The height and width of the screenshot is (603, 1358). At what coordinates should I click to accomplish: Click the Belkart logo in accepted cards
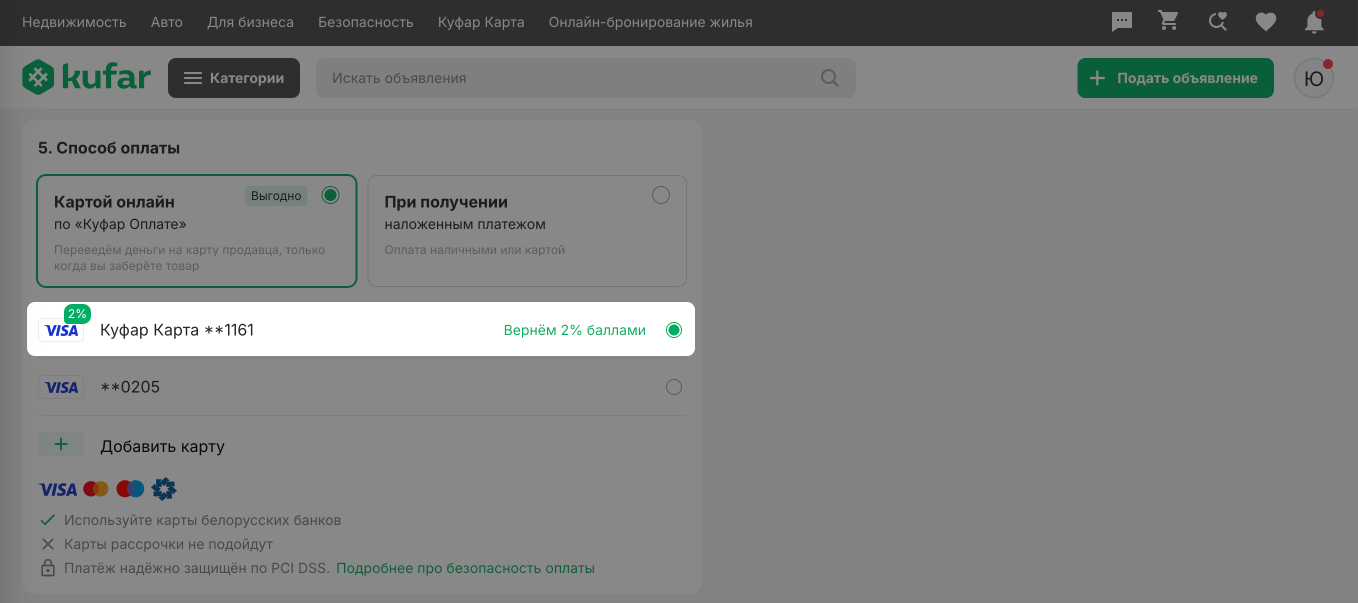[164, 489]
